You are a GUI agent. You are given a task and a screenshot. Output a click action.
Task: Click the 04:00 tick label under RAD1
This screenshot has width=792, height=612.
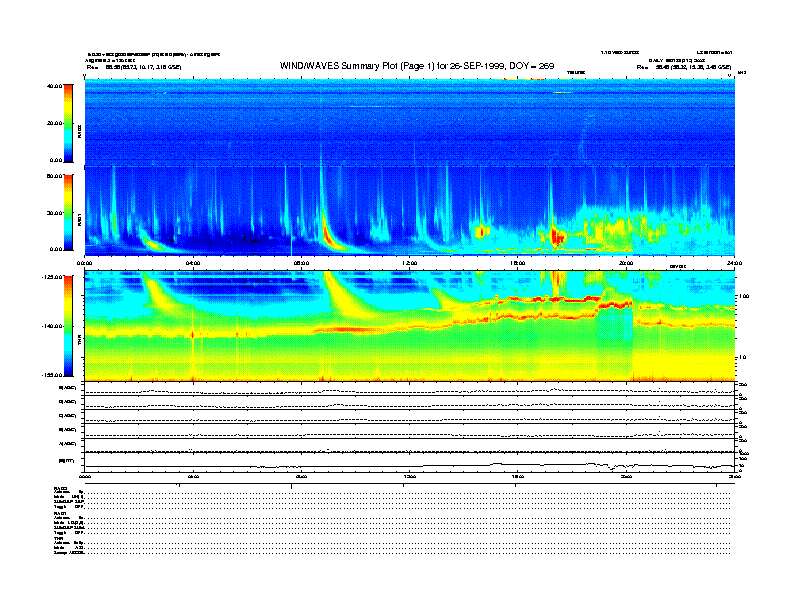[x=193, y=263]
